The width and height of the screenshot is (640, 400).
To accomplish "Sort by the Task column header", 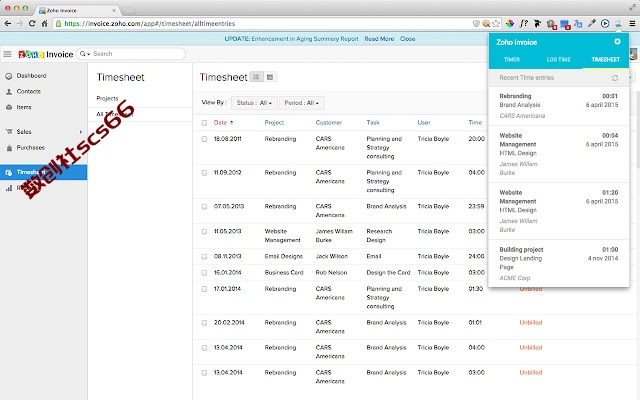I will (x=373, y=122).
